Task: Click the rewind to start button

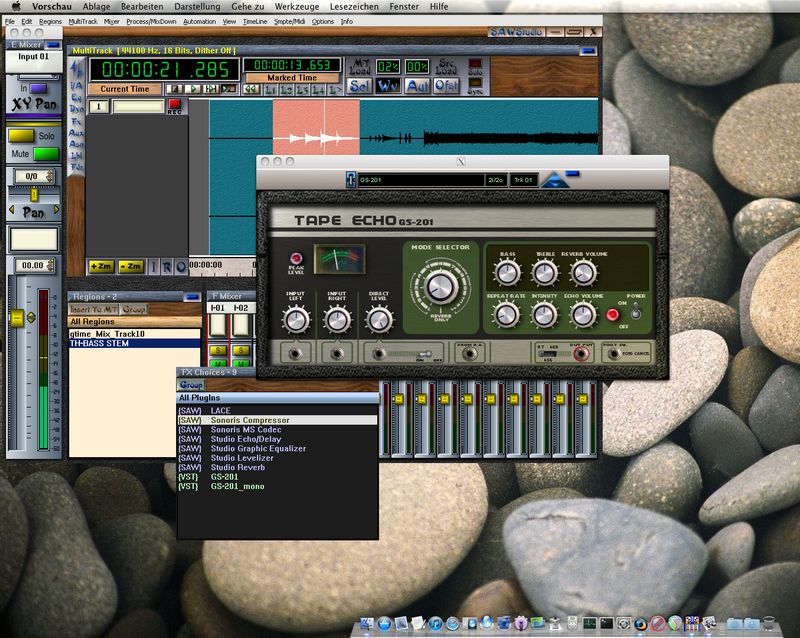Action: [x=251, y=89]
